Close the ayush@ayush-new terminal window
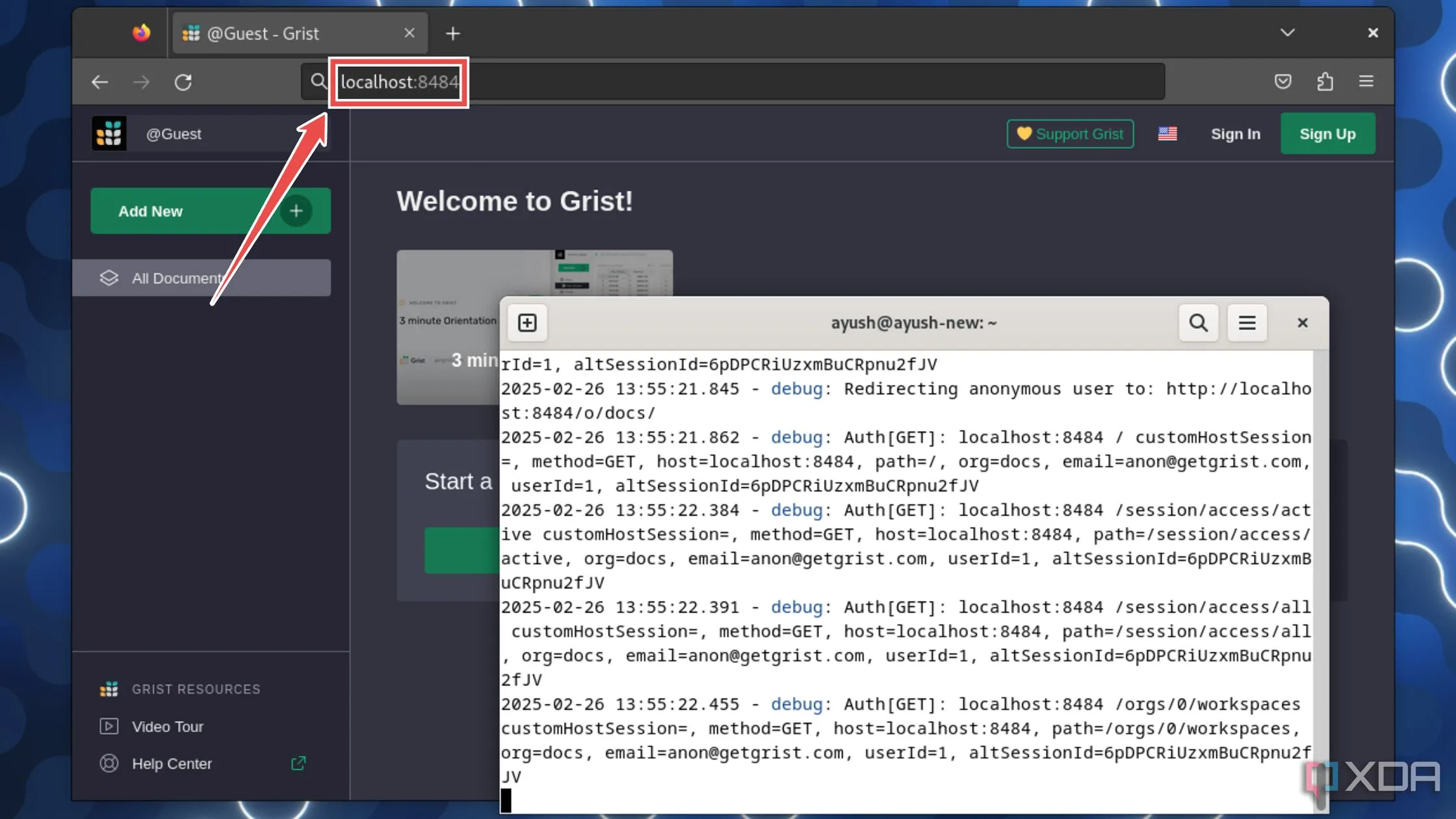 point(1303,322)
